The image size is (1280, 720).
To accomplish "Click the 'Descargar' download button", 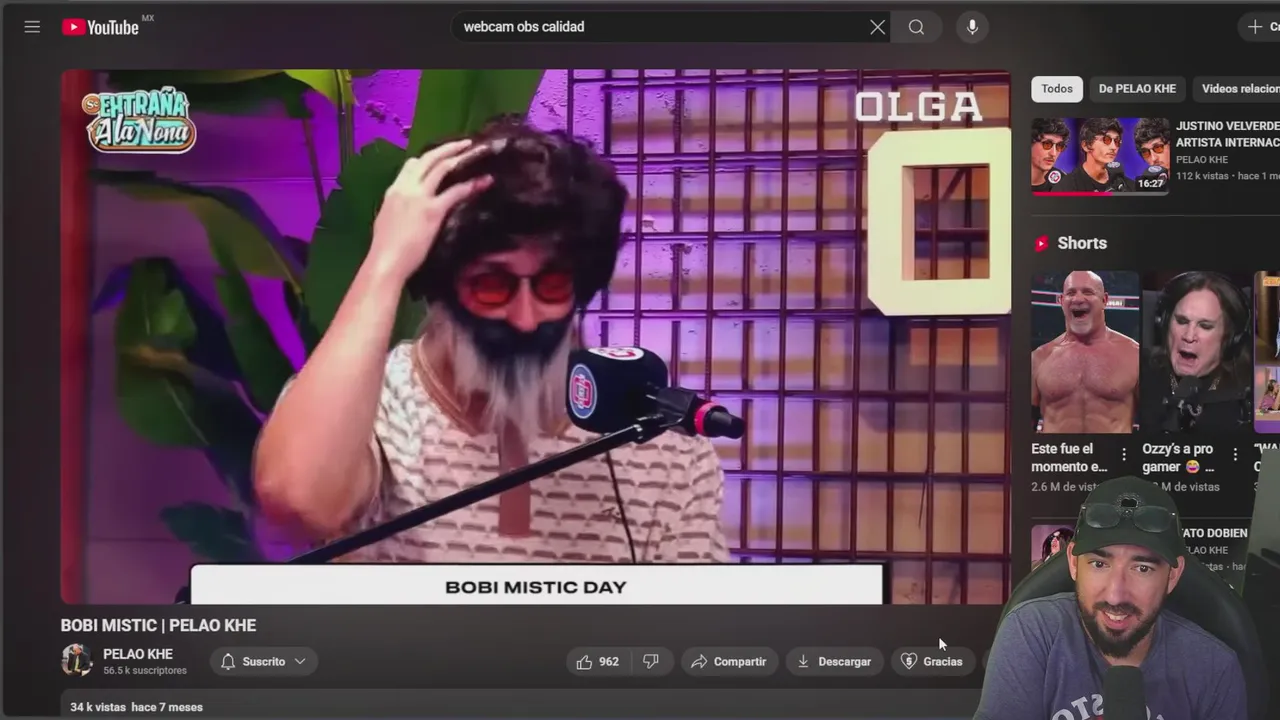I will (834, 661).
